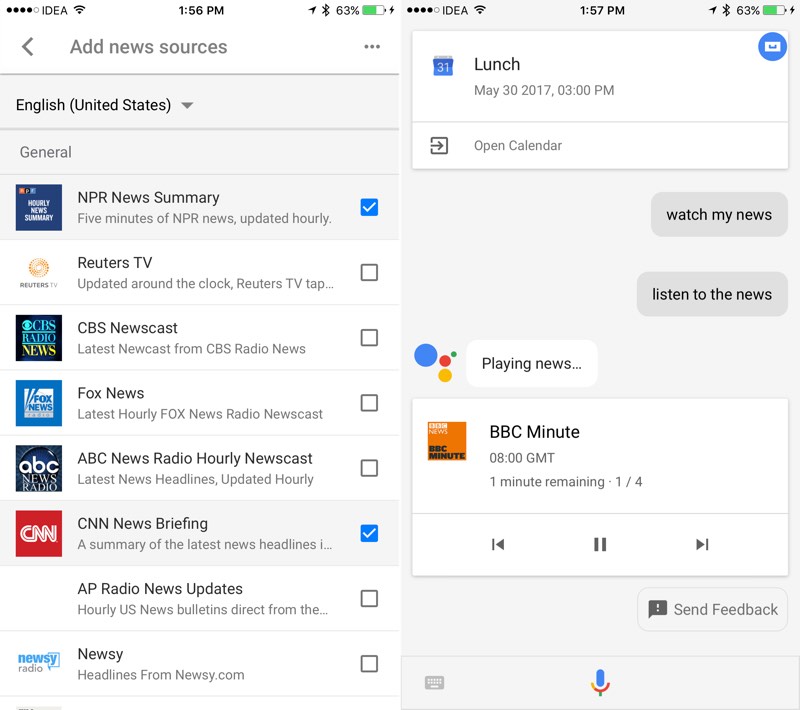Pause the BBC Minute playback
This screenshot has width=800, height=710.
[x=600, y=544]
